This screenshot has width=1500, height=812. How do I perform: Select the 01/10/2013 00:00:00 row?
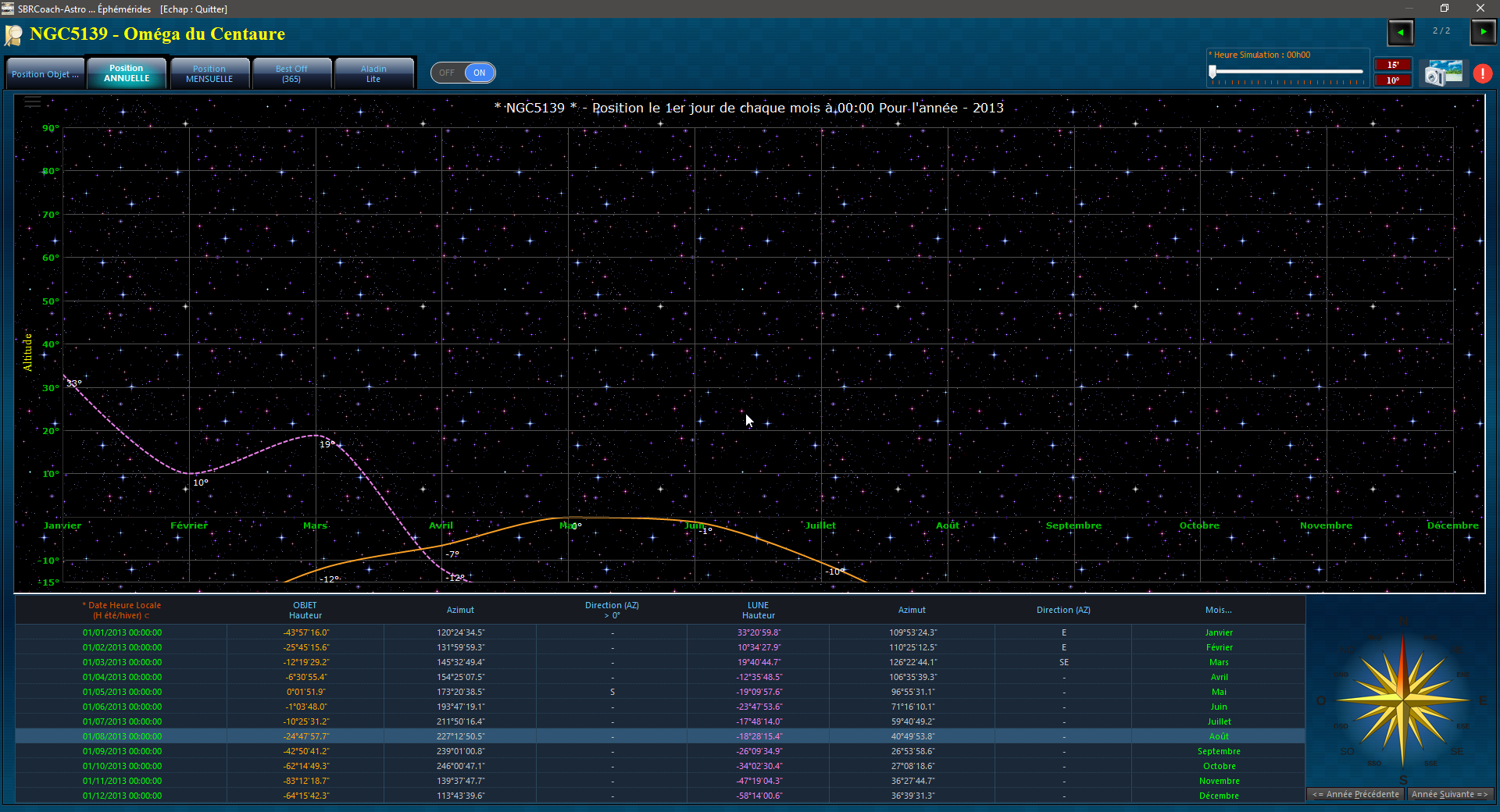[x=660, y=766]
